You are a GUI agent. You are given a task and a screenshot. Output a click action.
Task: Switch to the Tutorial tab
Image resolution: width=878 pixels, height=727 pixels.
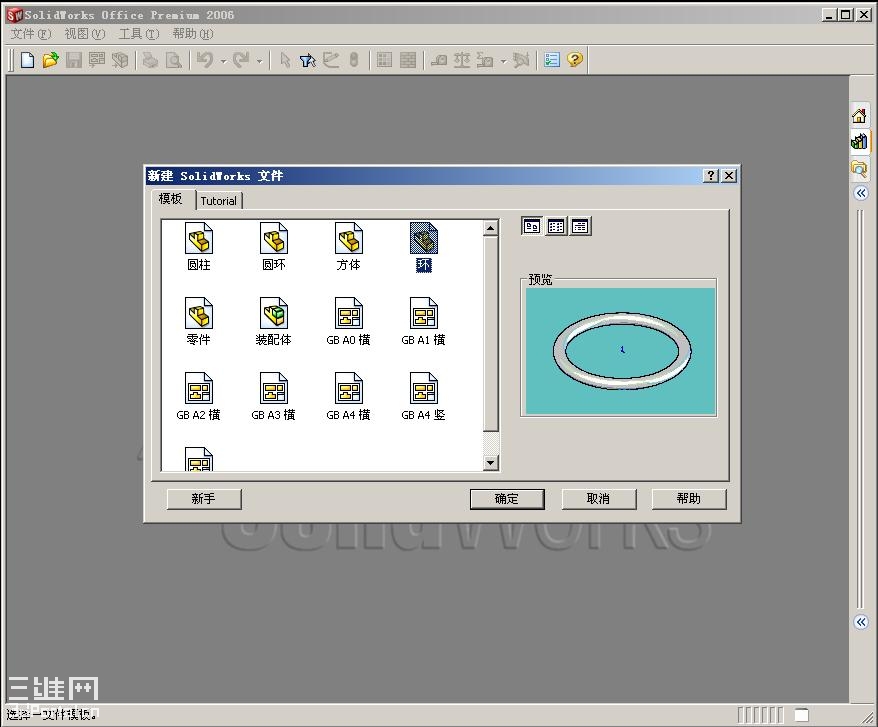[x=218, y=201]
